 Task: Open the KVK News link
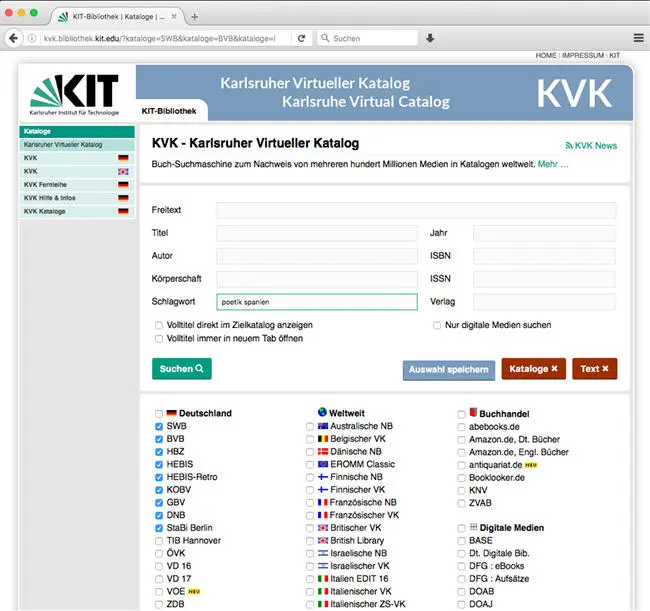coord(596,145)
